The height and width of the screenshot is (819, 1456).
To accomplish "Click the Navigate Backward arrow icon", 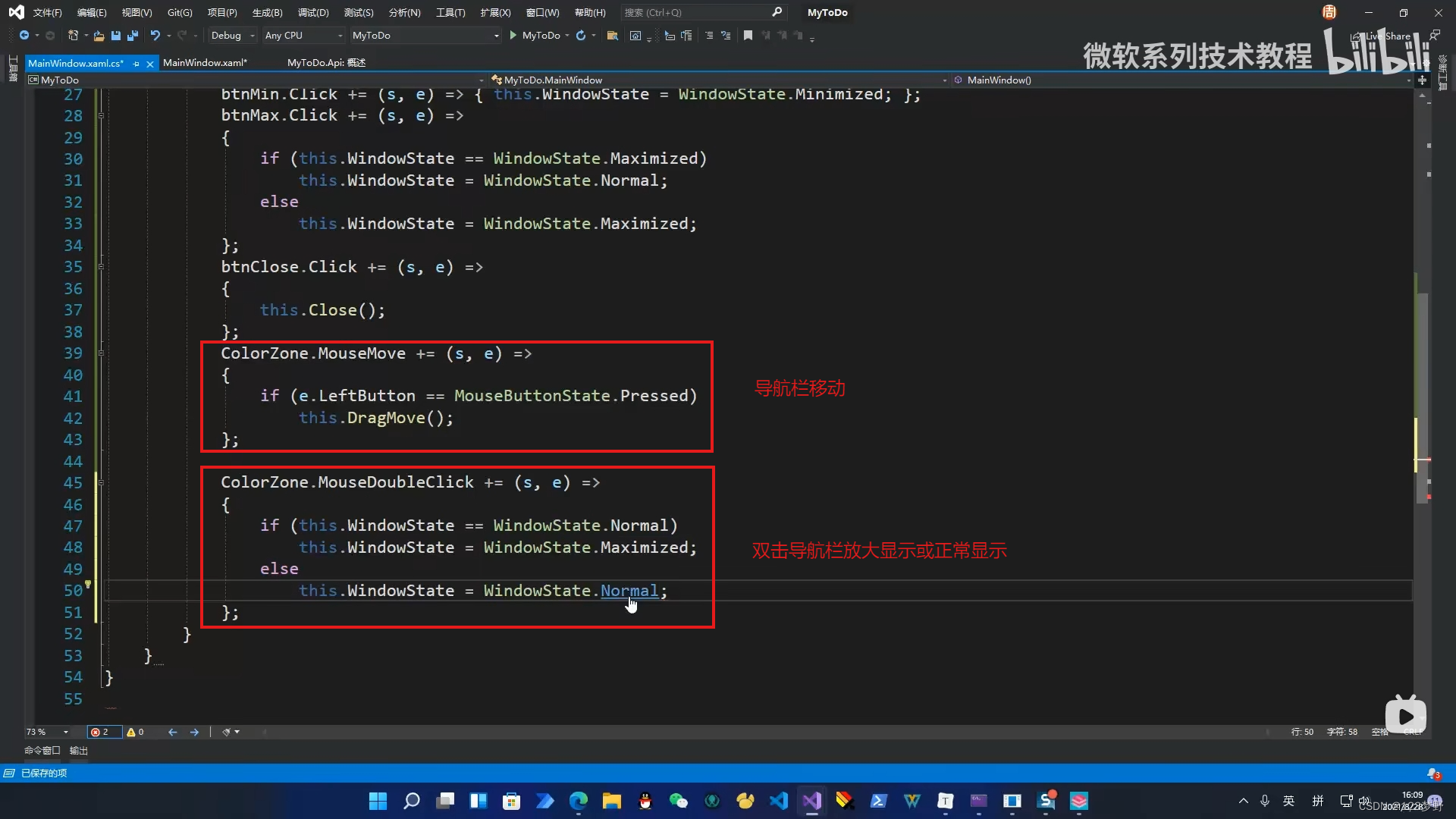I will click(24, 36).
